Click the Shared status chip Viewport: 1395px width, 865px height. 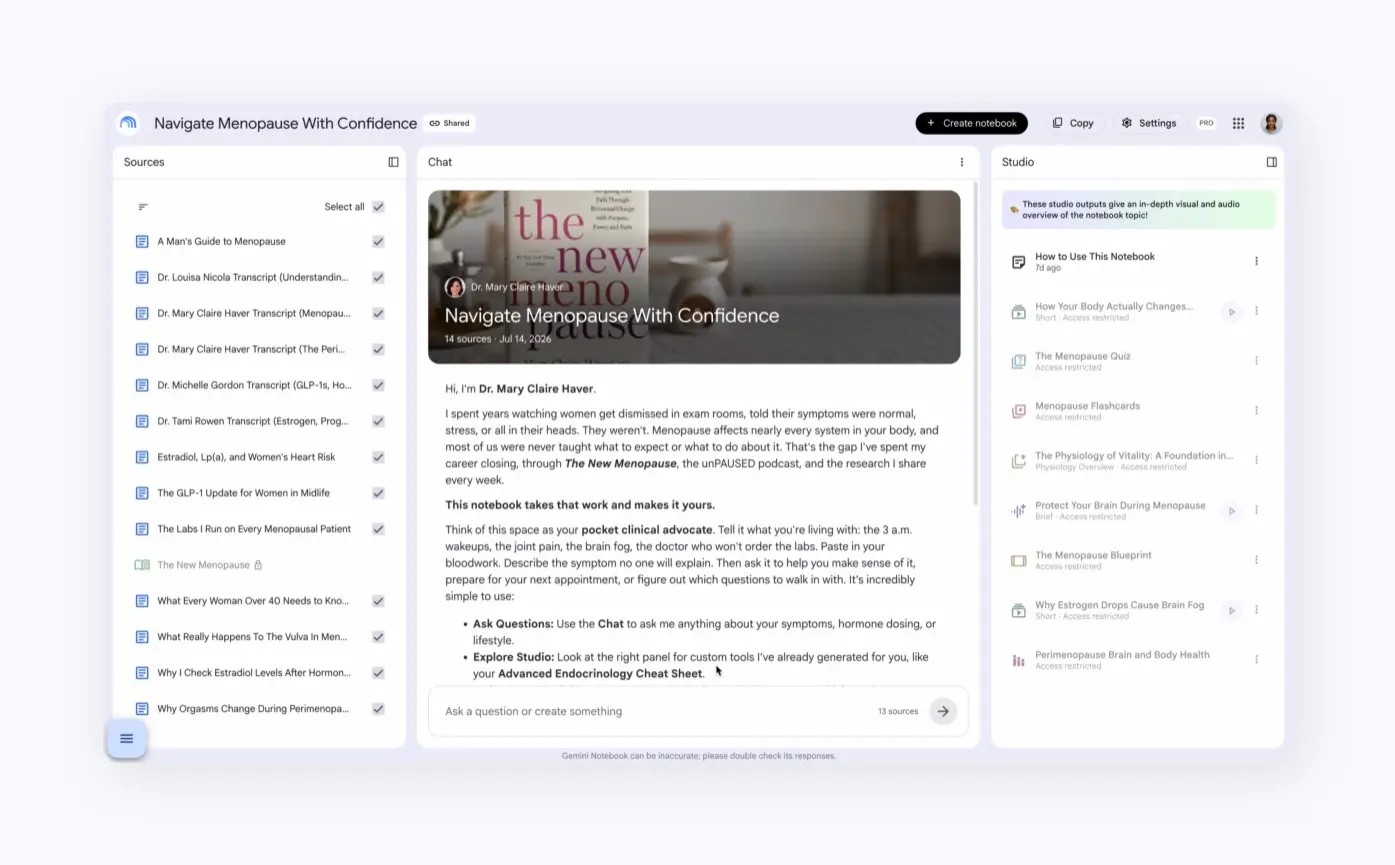[449, 123]
